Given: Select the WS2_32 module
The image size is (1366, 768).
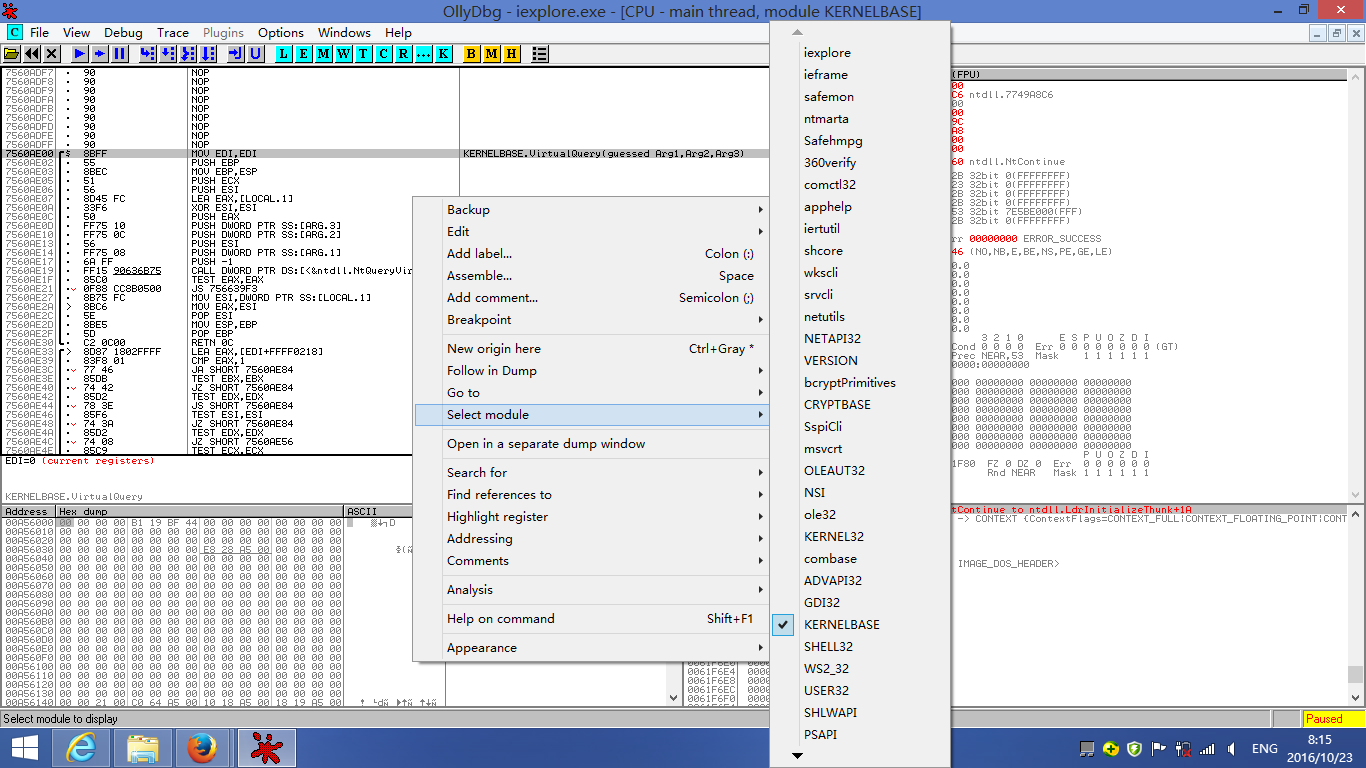Looking at the screenshot, I should tap(860, 669).
